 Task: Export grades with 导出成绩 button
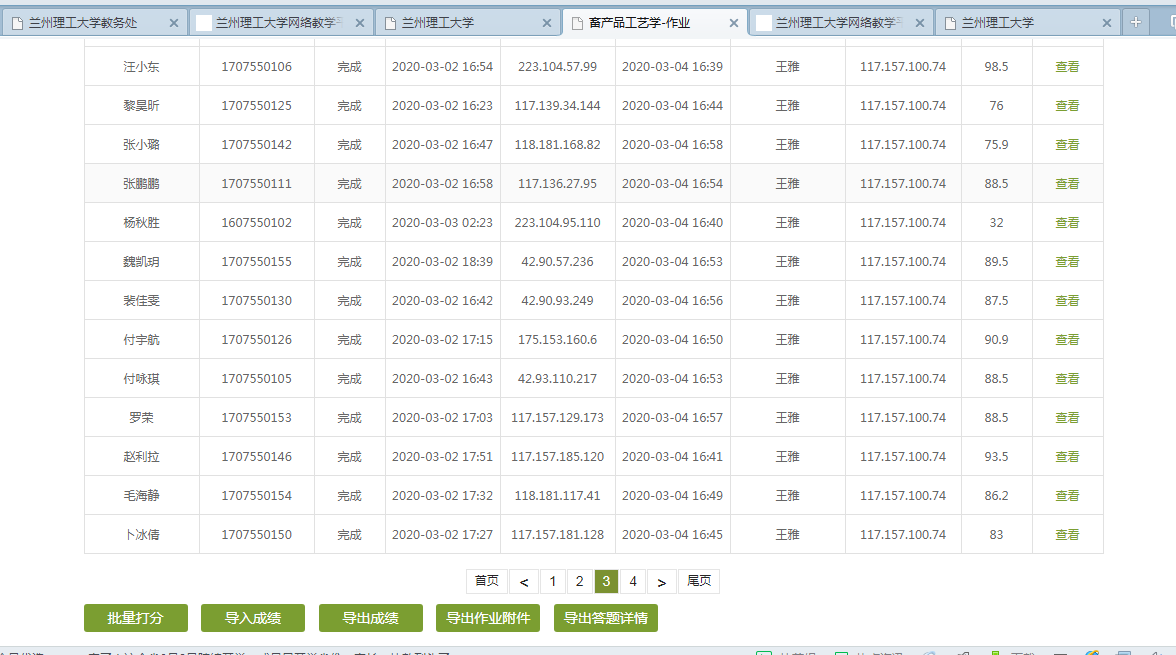coord(371,618)
